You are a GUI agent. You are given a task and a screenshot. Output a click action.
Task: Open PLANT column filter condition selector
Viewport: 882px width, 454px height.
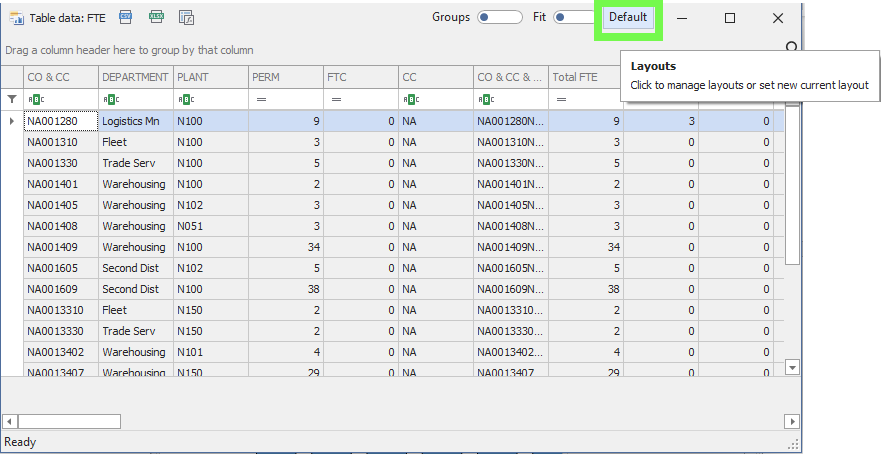(x=186, y=99)
